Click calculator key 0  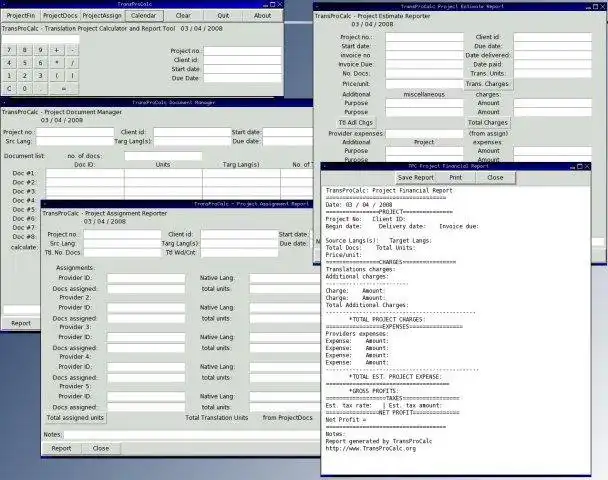point(25,88)
